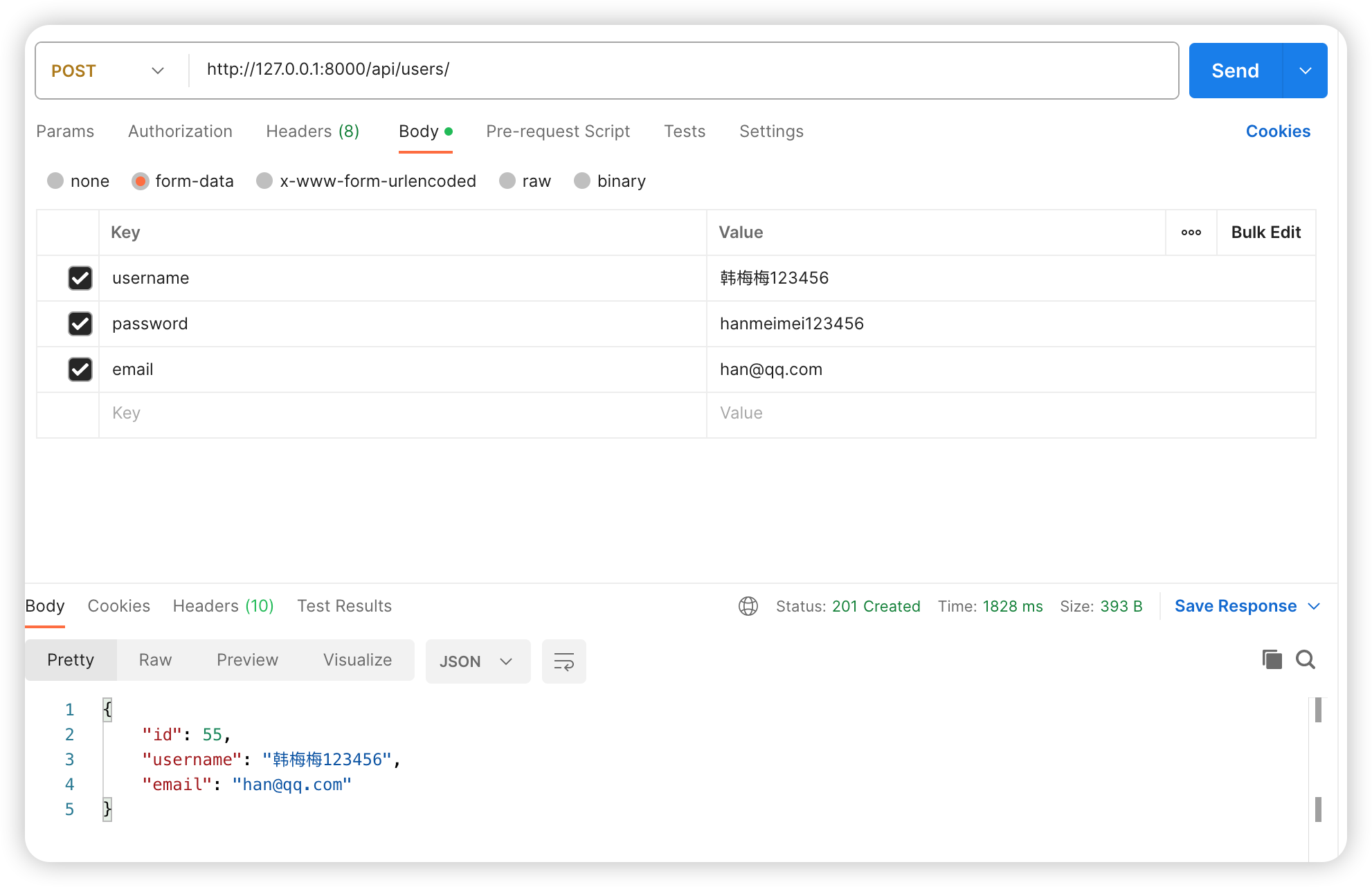Click the email key cell
1372x887 pixels.
(x=402, y=369)
